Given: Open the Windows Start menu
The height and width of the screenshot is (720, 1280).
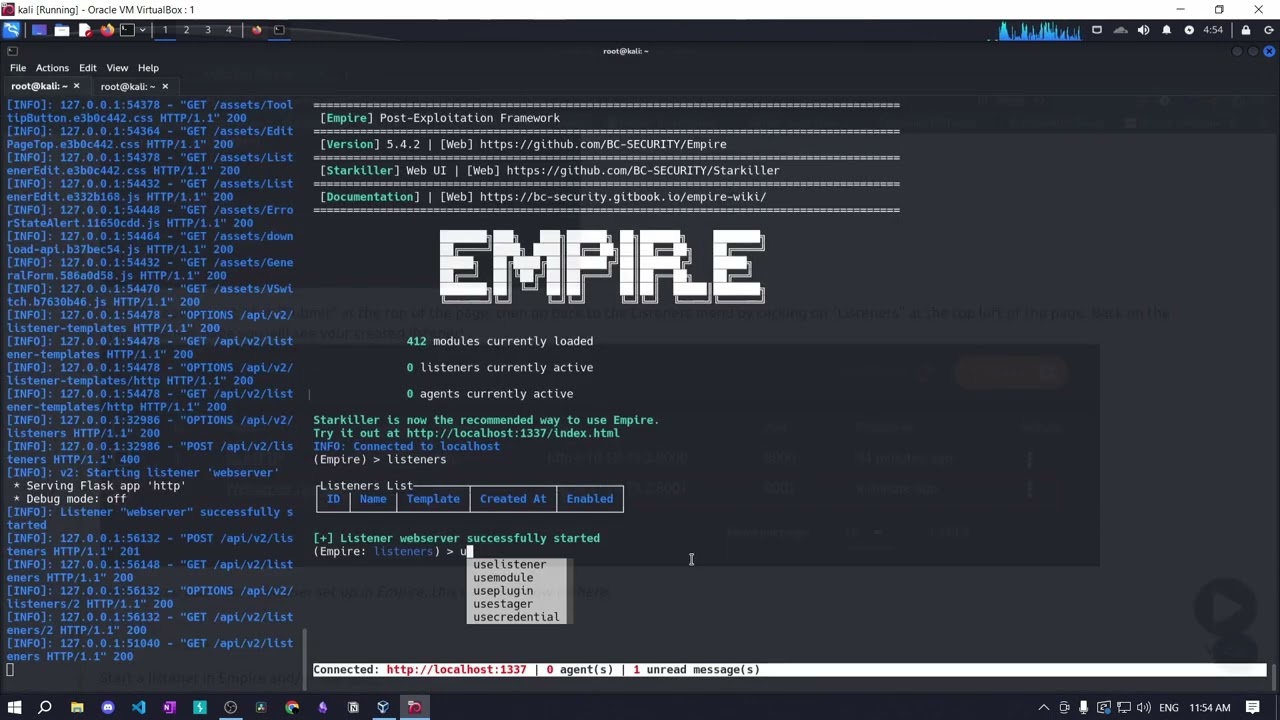Looking at the screenshot, I should [x=14, y=707].
